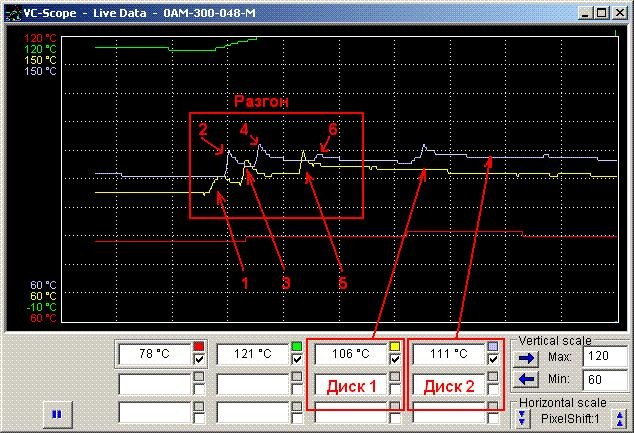Check the empty checkbox directly below 78 °C channel
The height and width of the screenshot is (433, 634).
199,389
